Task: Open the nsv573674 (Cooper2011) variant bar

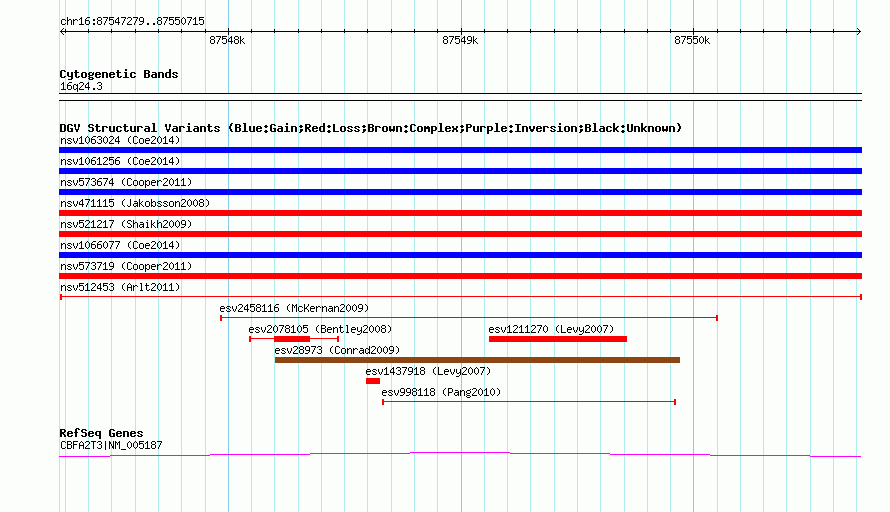Action: (x=460, y=192)
